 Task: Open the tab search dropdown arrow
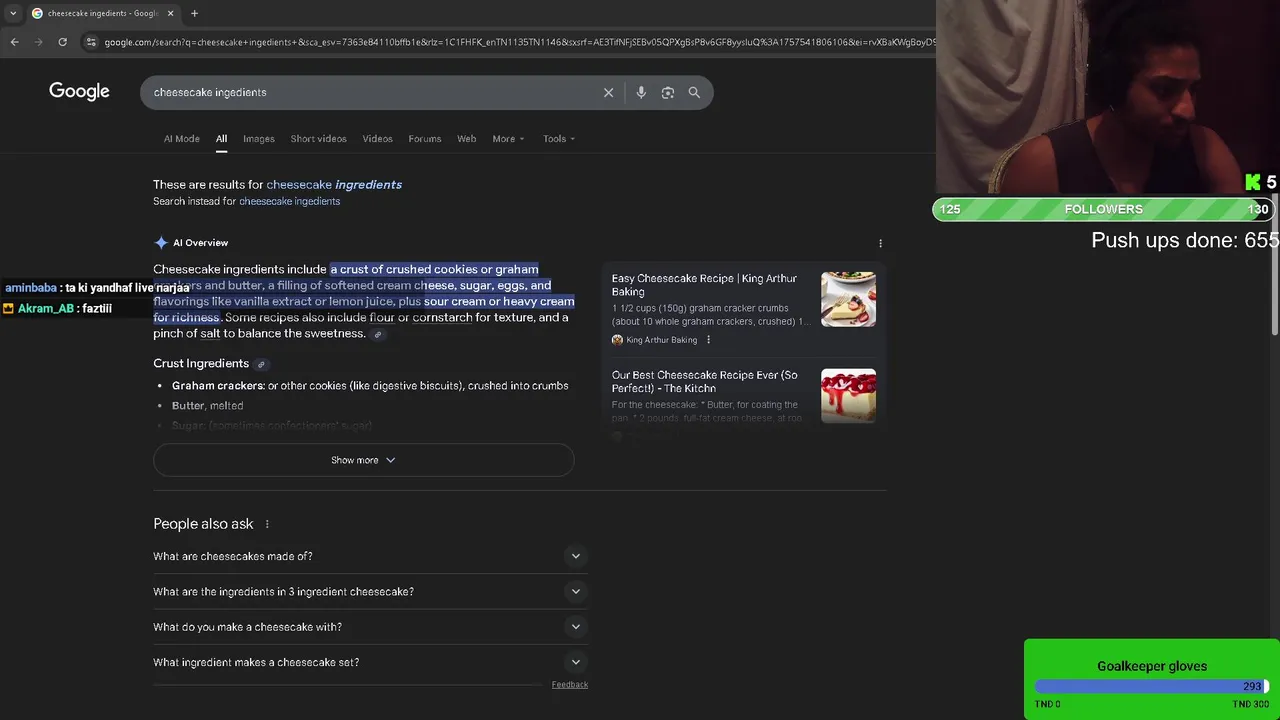pyautogui.click(x=12, y=13)
